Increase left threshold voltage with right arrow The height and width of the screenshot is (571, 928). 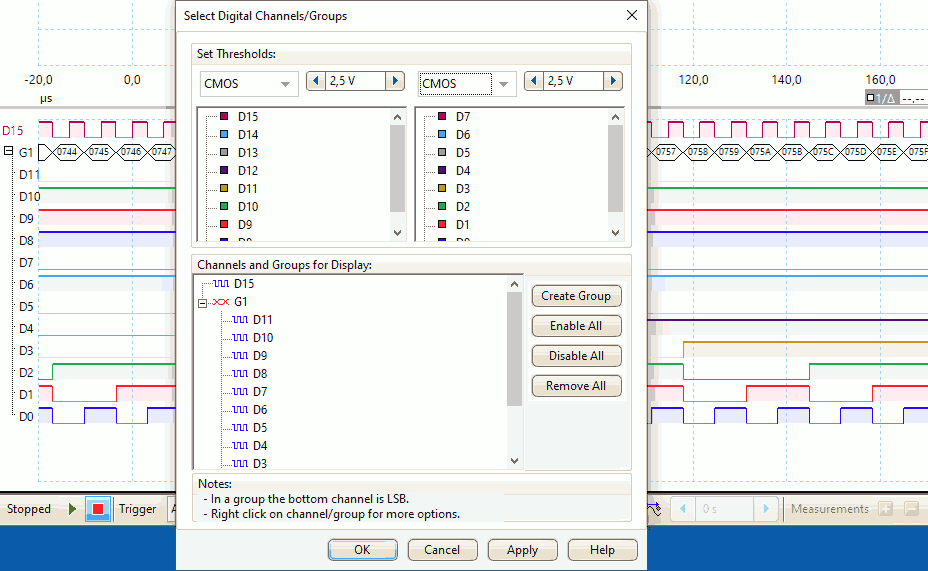(x=395, y=82)
